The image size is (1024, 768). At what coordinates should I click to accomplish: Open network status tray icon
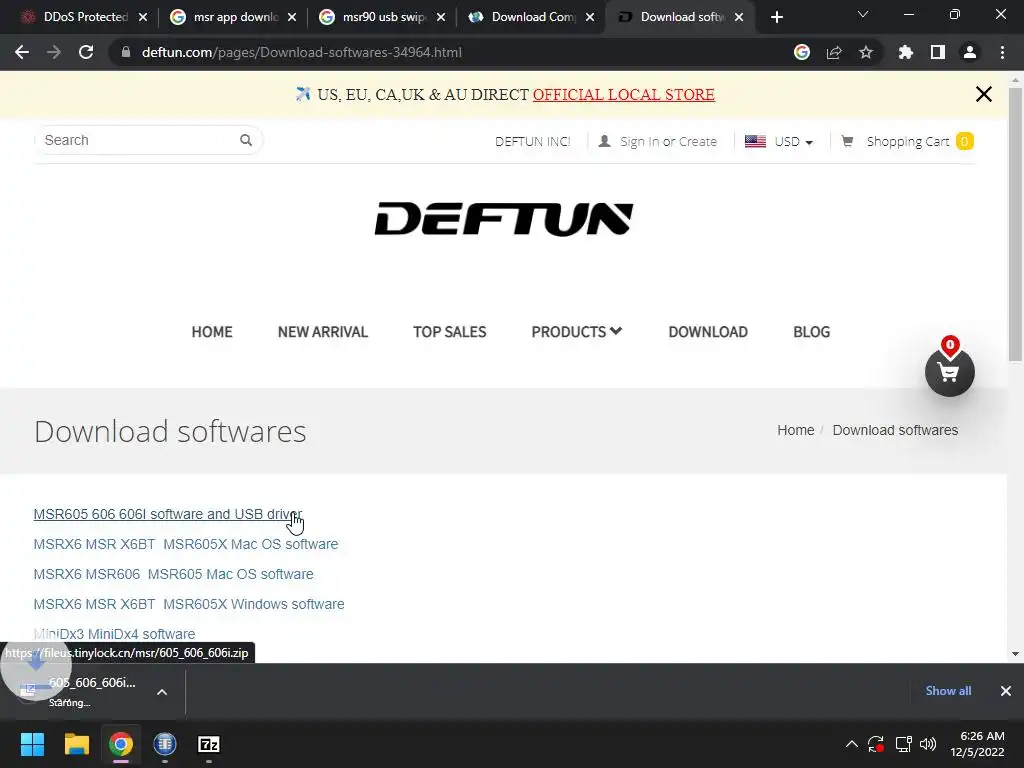pyautogui.click(x=903, y=744)
